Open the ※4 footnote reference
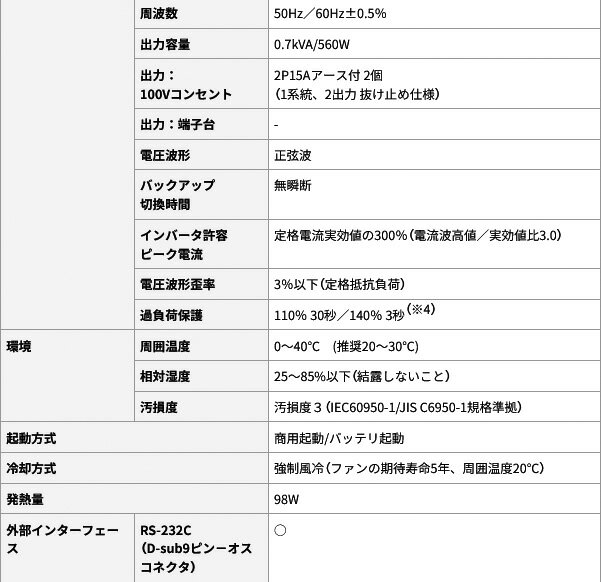Viewport: 601px width, 582px height. pos(425,310)
